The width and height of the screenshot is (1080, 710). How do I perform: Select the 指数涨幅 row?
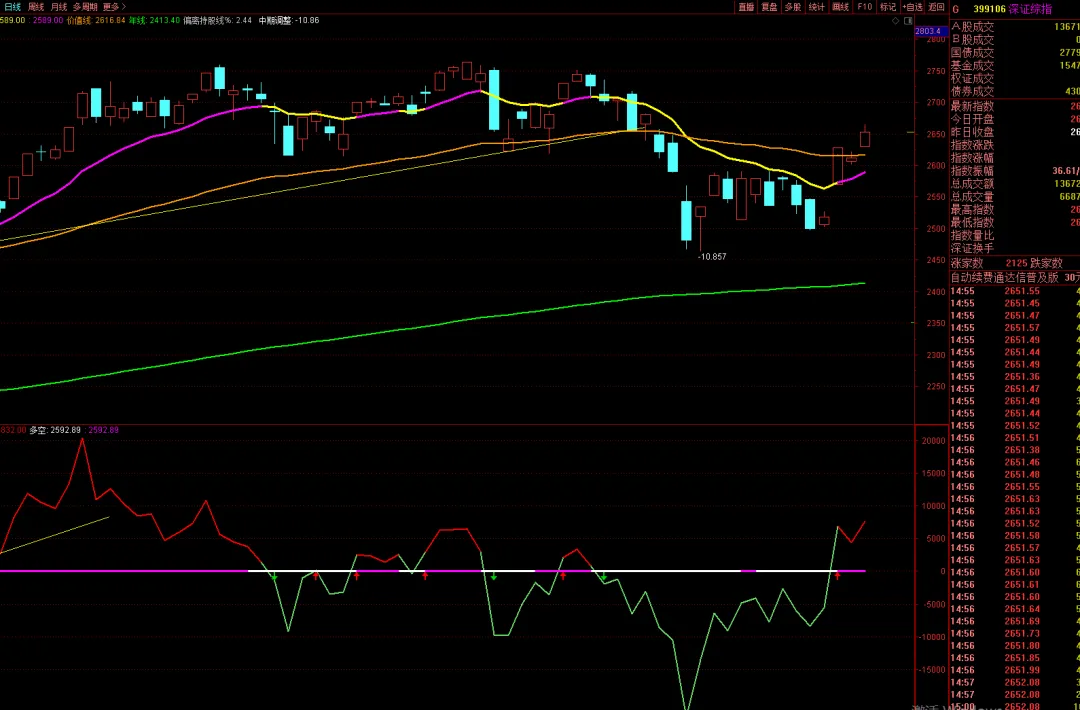click(1015, 158)
